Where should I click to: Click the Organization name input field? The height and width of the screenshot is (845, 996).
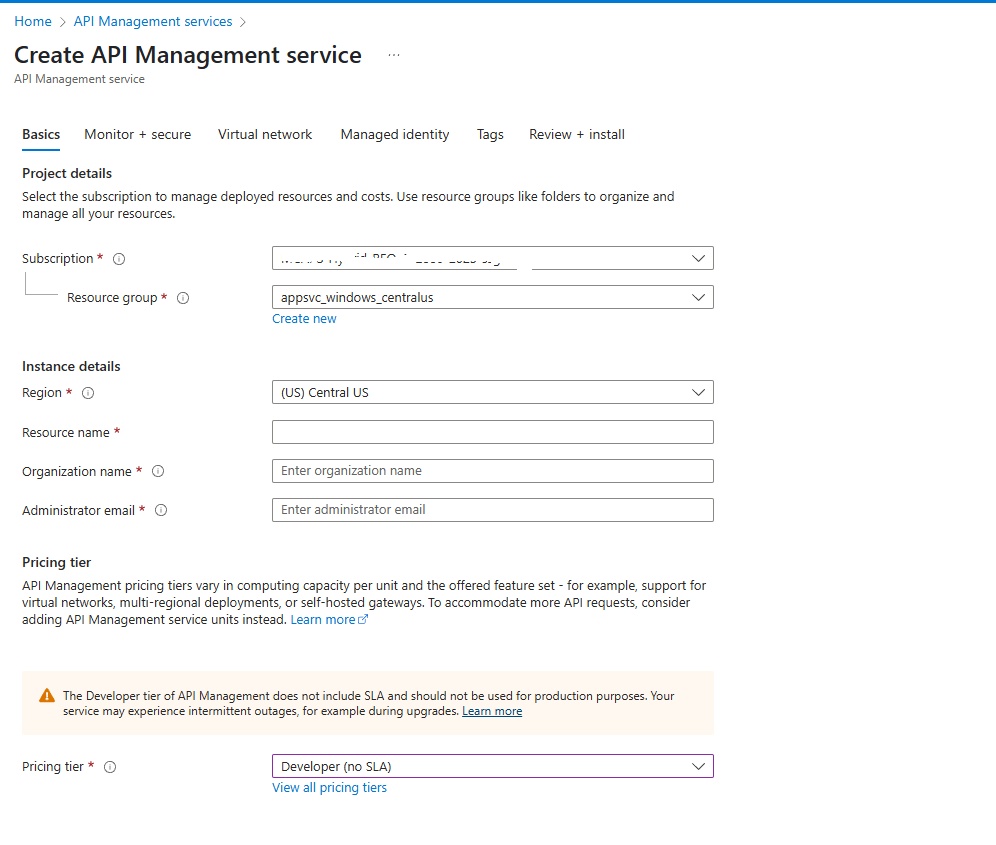493,471
